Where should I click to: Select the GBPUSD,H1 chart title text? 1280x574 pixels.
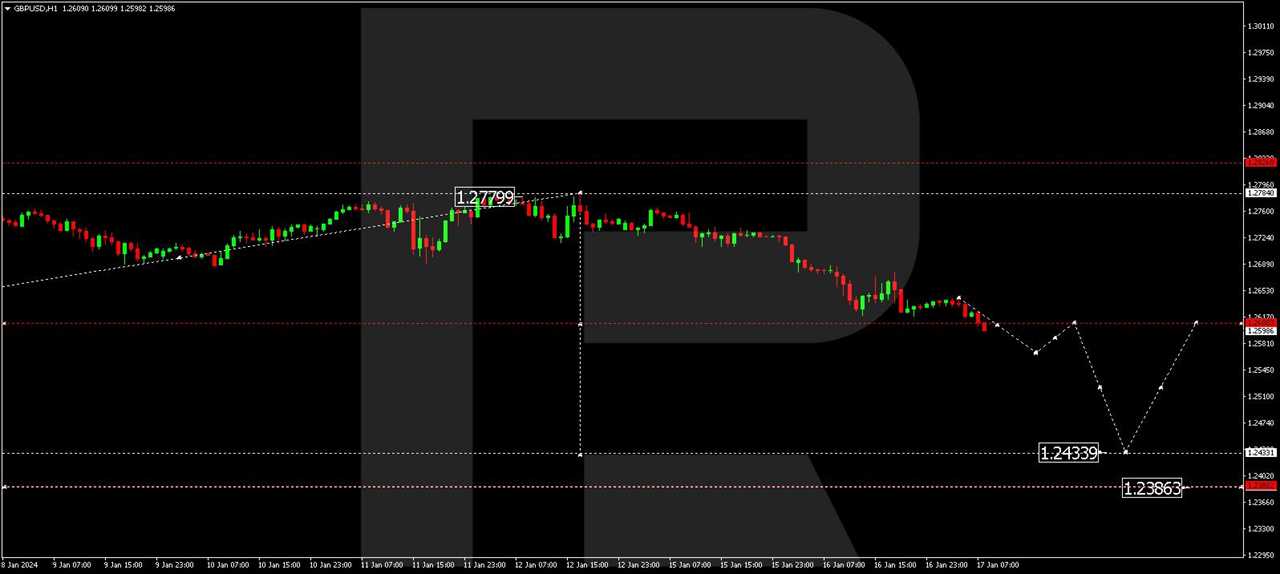coord(36,9)
